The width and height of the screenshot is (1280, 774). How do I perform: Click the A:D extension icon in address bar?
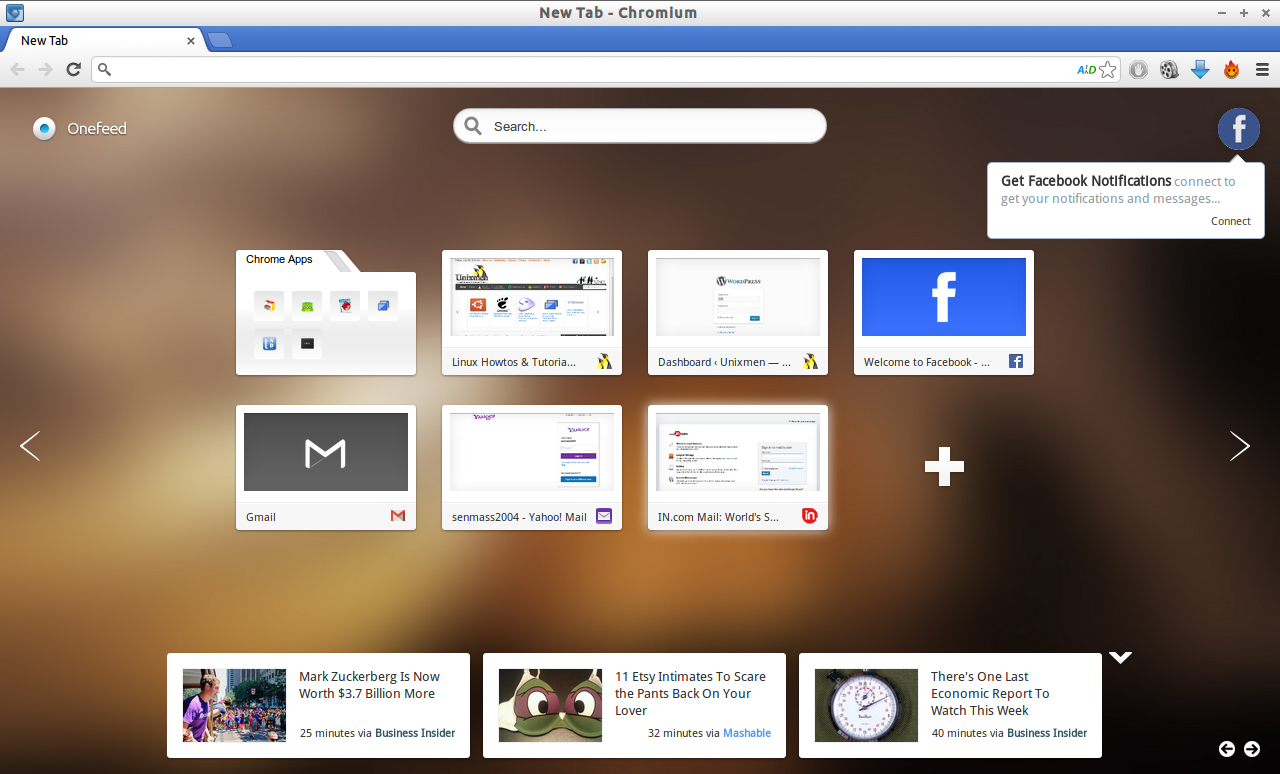(x=1086, y=70)
